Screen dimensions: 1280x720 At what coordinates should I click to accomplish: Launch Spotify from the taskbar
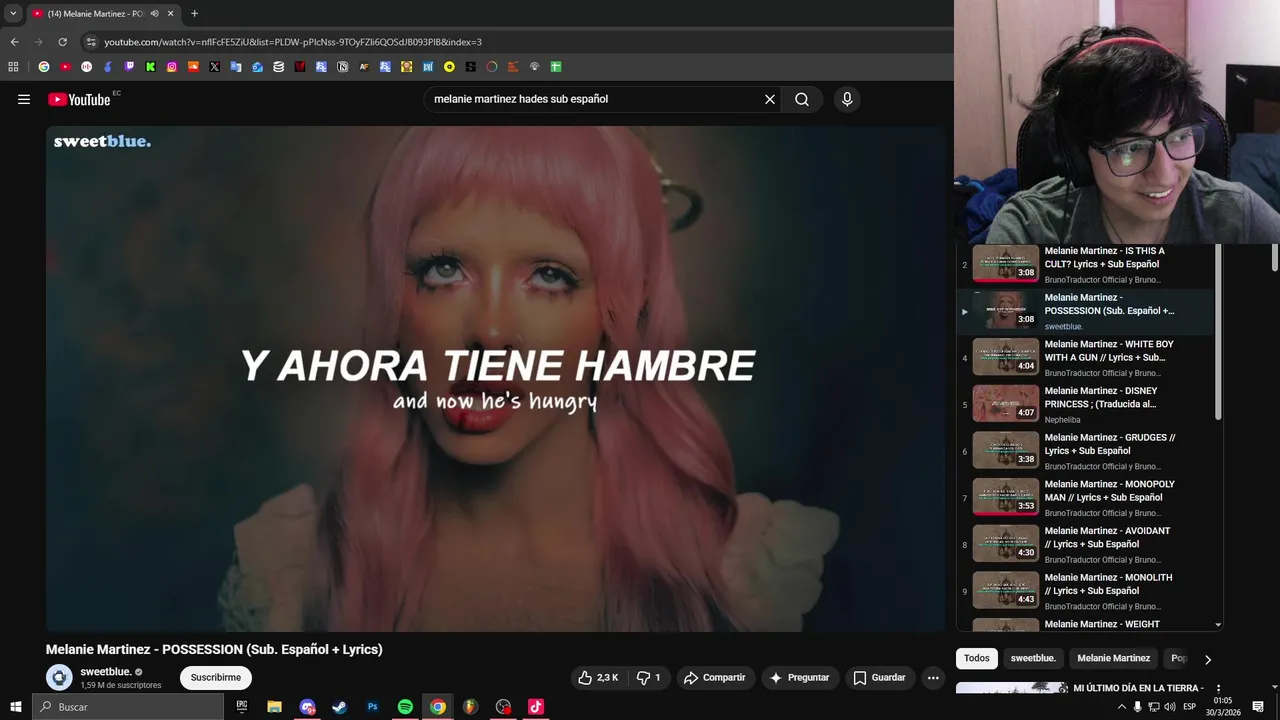[x=405, y=707]
